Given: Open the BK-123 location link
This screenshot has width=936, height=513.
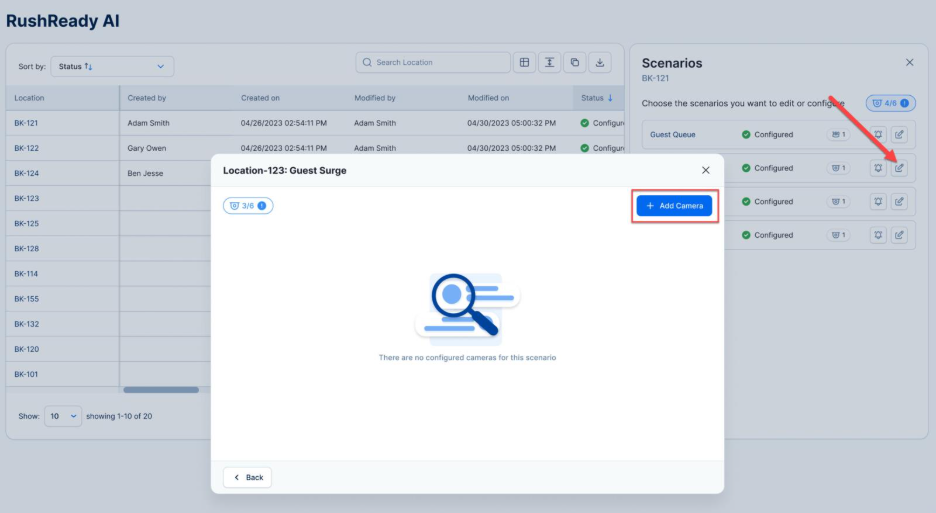Looking at the screenshot, I should [x=26, y=198].
